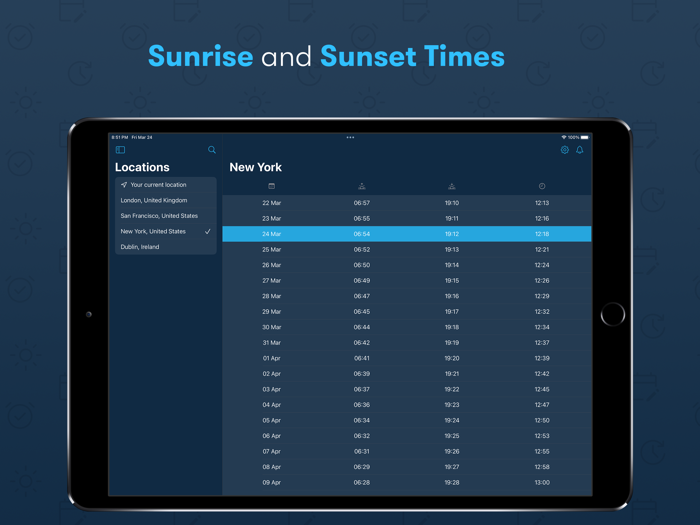Click the 09 Apr date cell
700x525 pixels.
pos(271,483)
